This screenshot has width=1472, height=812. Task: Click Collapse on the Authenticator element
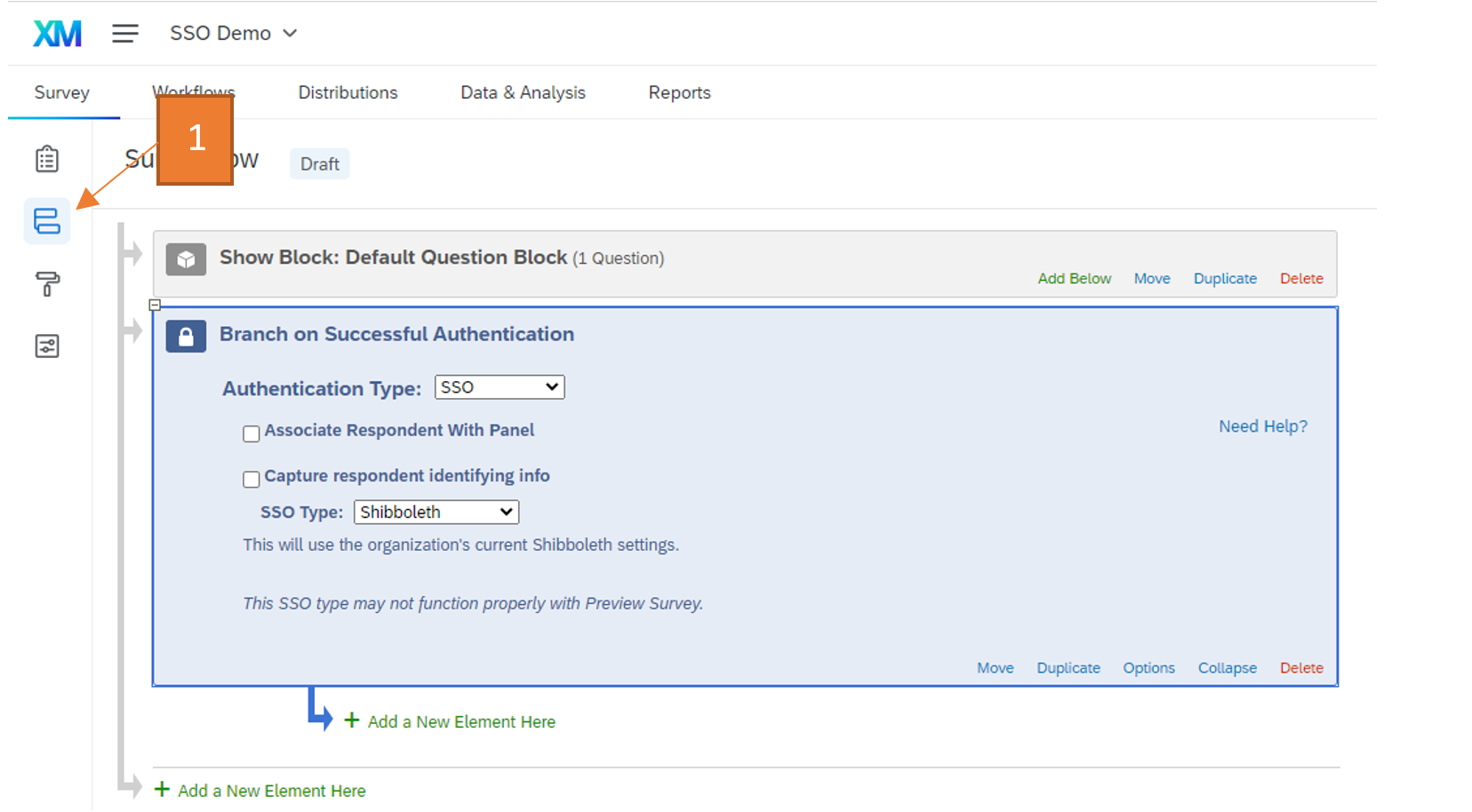[1228, 668]
